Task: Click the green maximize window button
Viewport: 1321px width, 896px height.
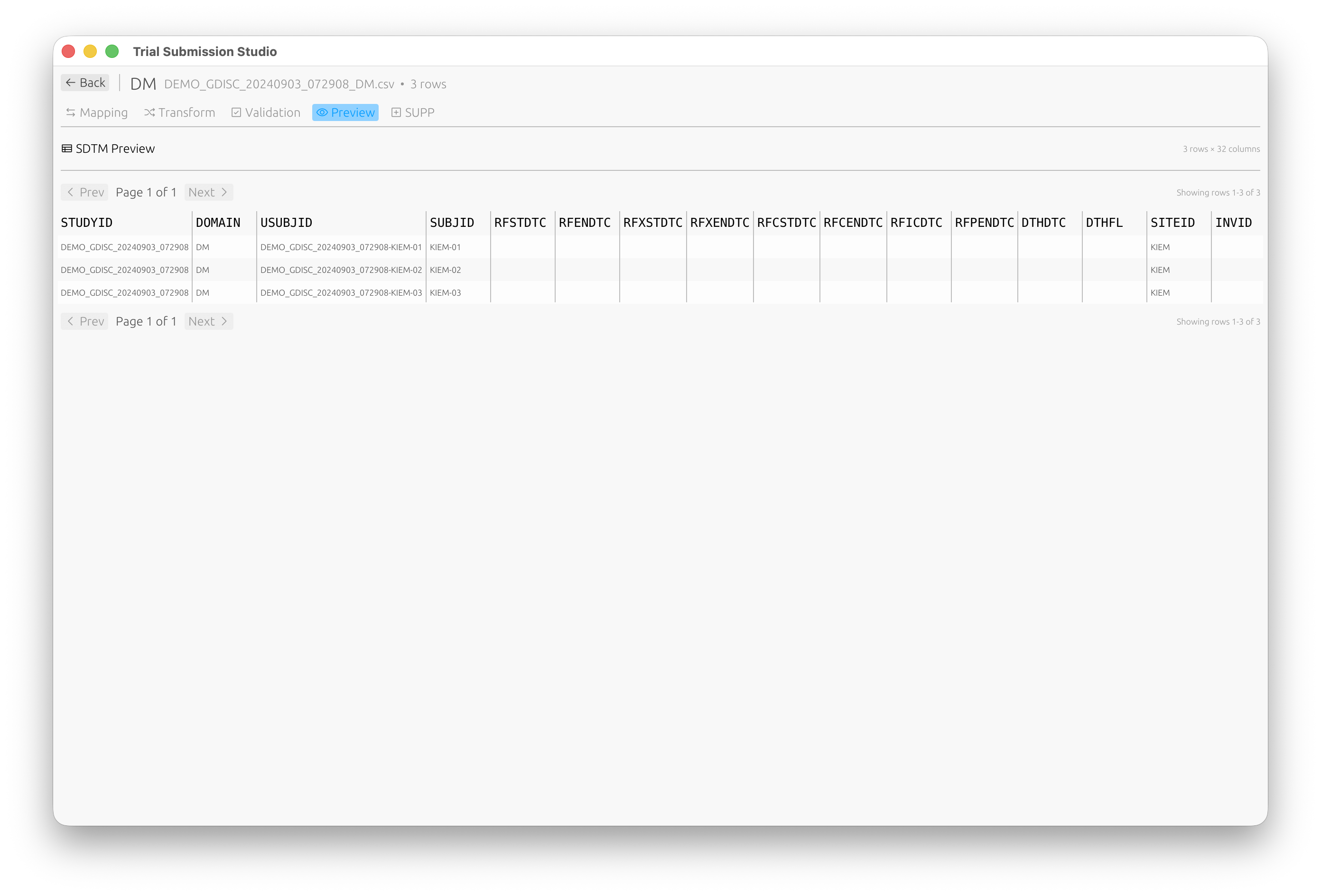Action: tap(112, 52)
